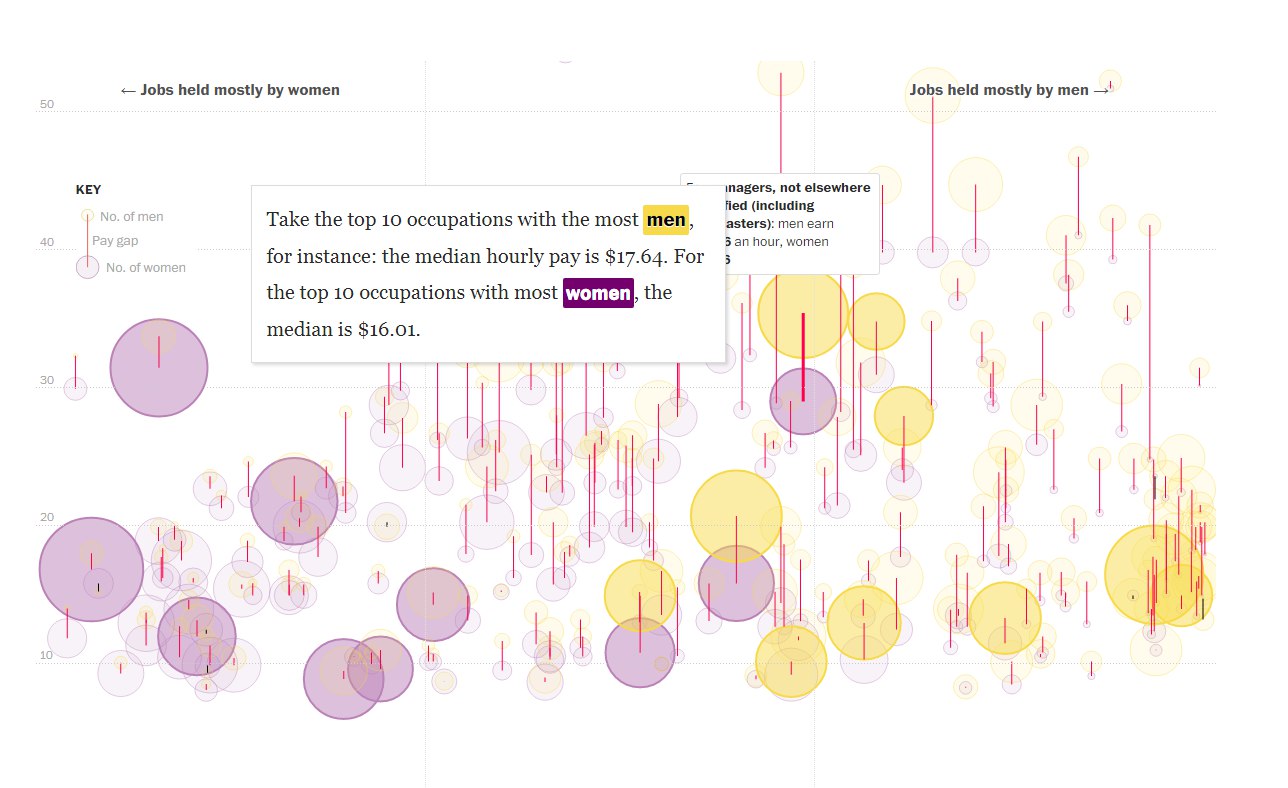Viewport: 1288px width, 788px height.
Task: Select large yellow bubble resting on 10 gridline
Action: pos(791,661)
